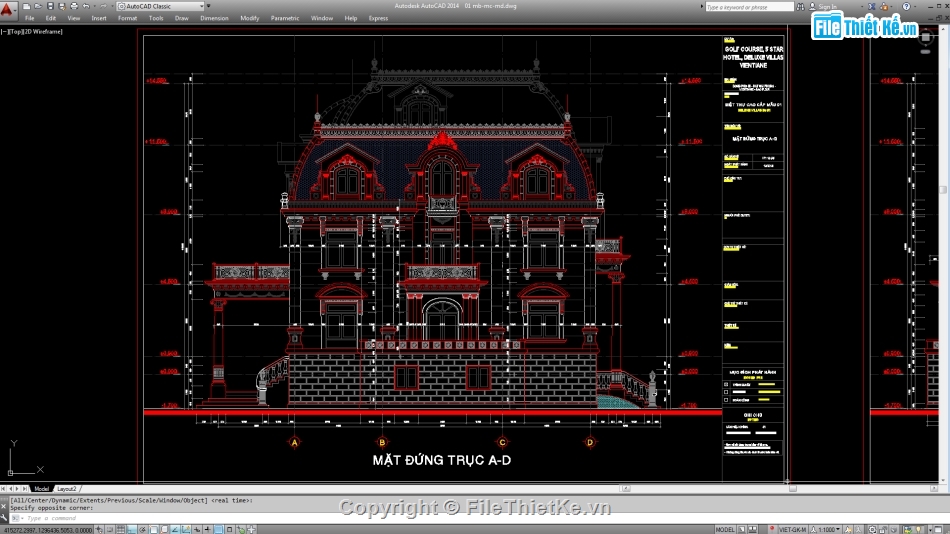Image resolution: width=950 pixels, height=534 pixels.
Task: Open the Express menu
Action: 378,18
